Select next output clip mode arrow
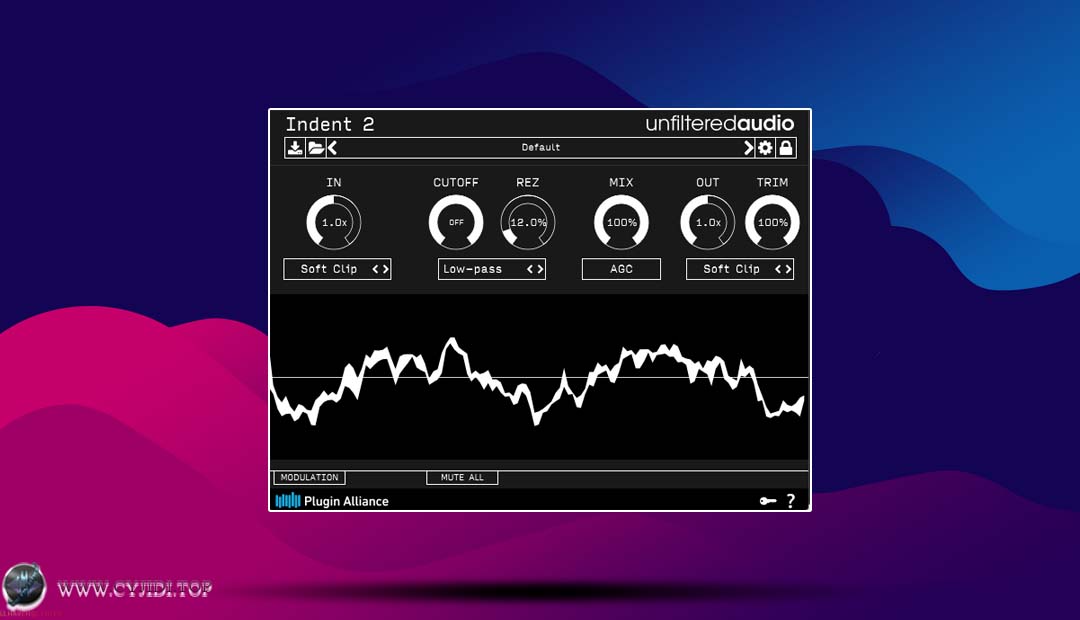The width and height of the screenshot is (1080, 620). click(788, 269)
